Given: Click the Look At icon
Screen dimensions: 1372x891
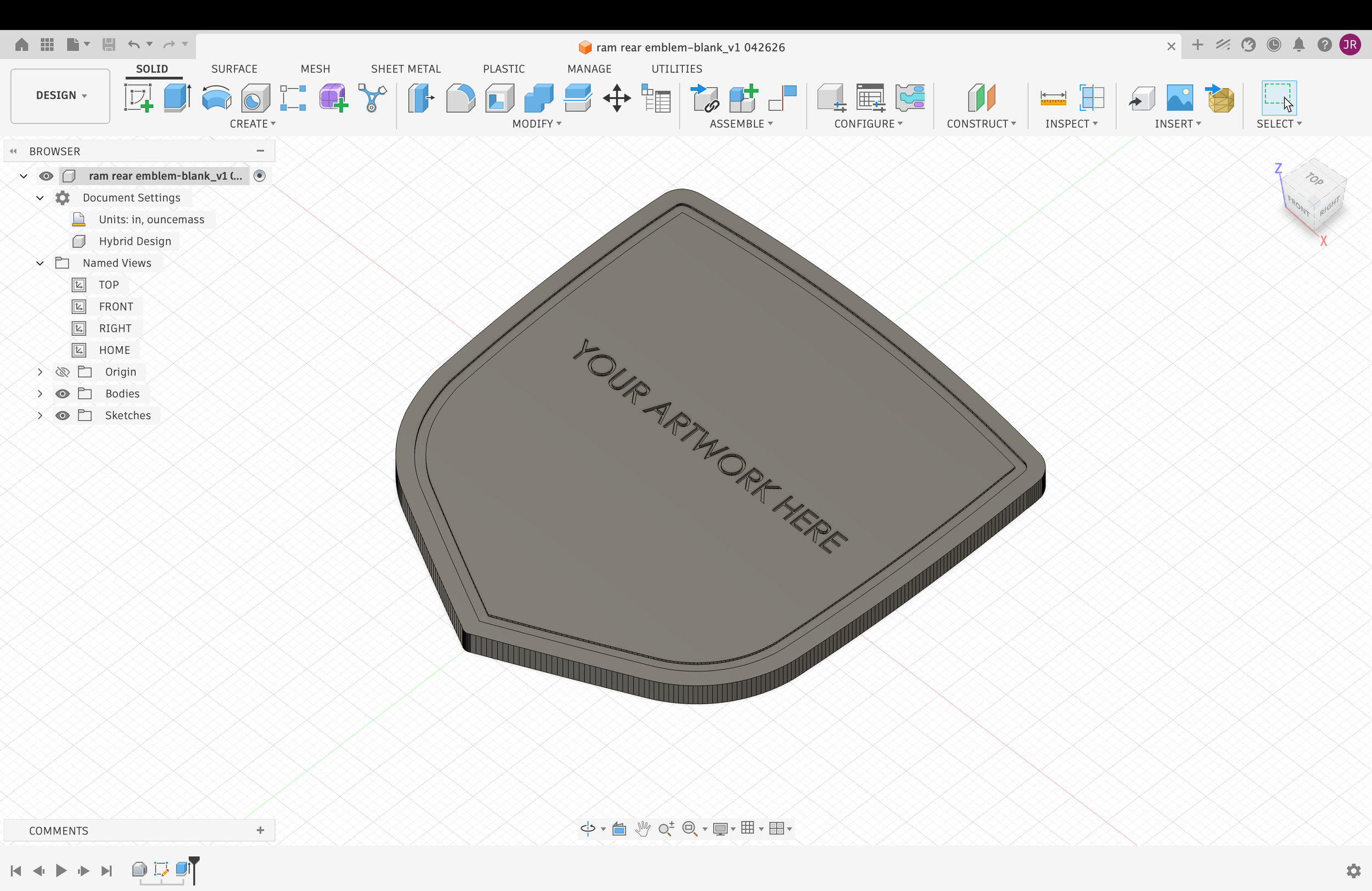Looking at the screenshot, I should click(619, 828).
